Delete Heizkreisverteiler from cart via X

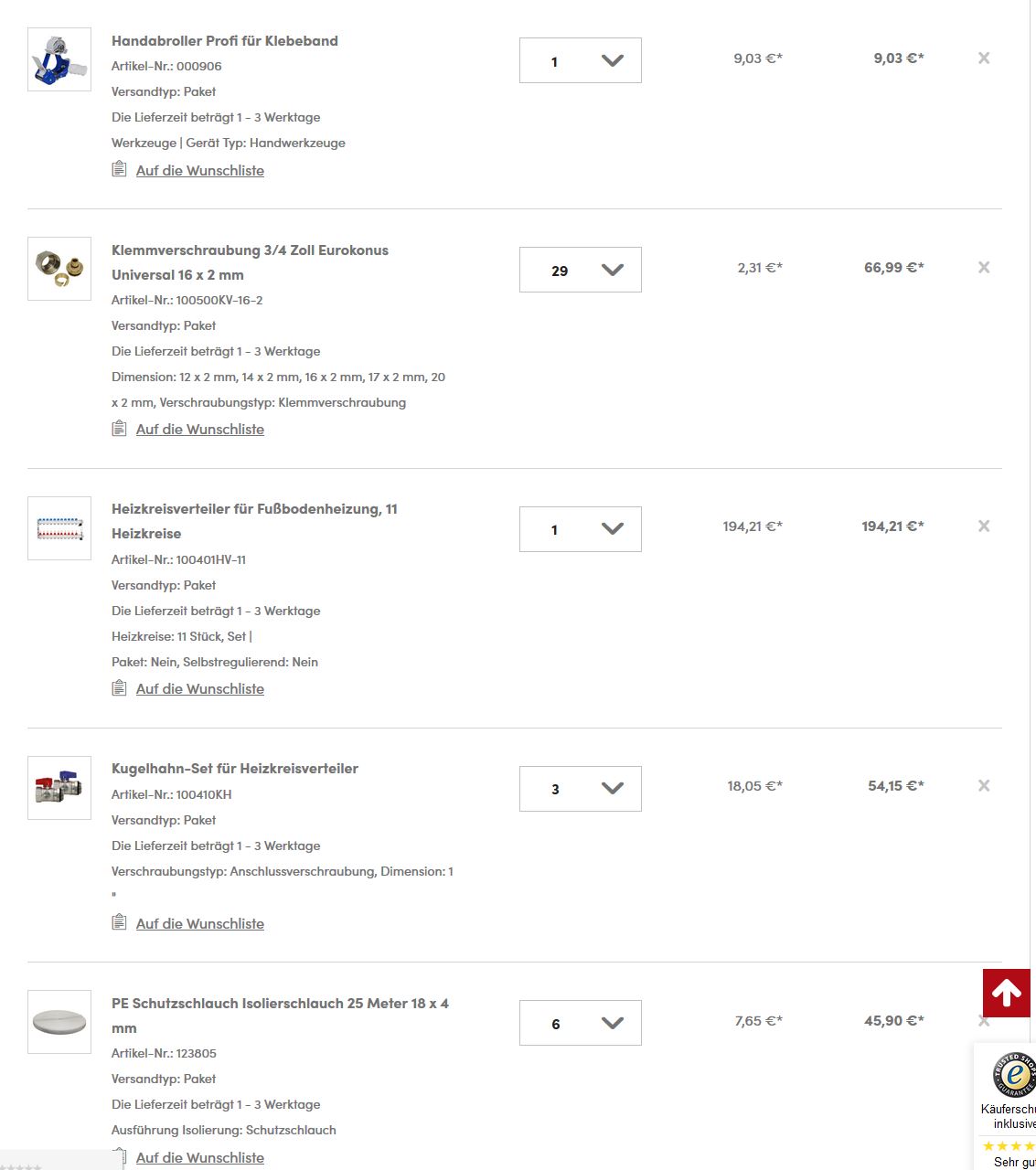point(984,526)
